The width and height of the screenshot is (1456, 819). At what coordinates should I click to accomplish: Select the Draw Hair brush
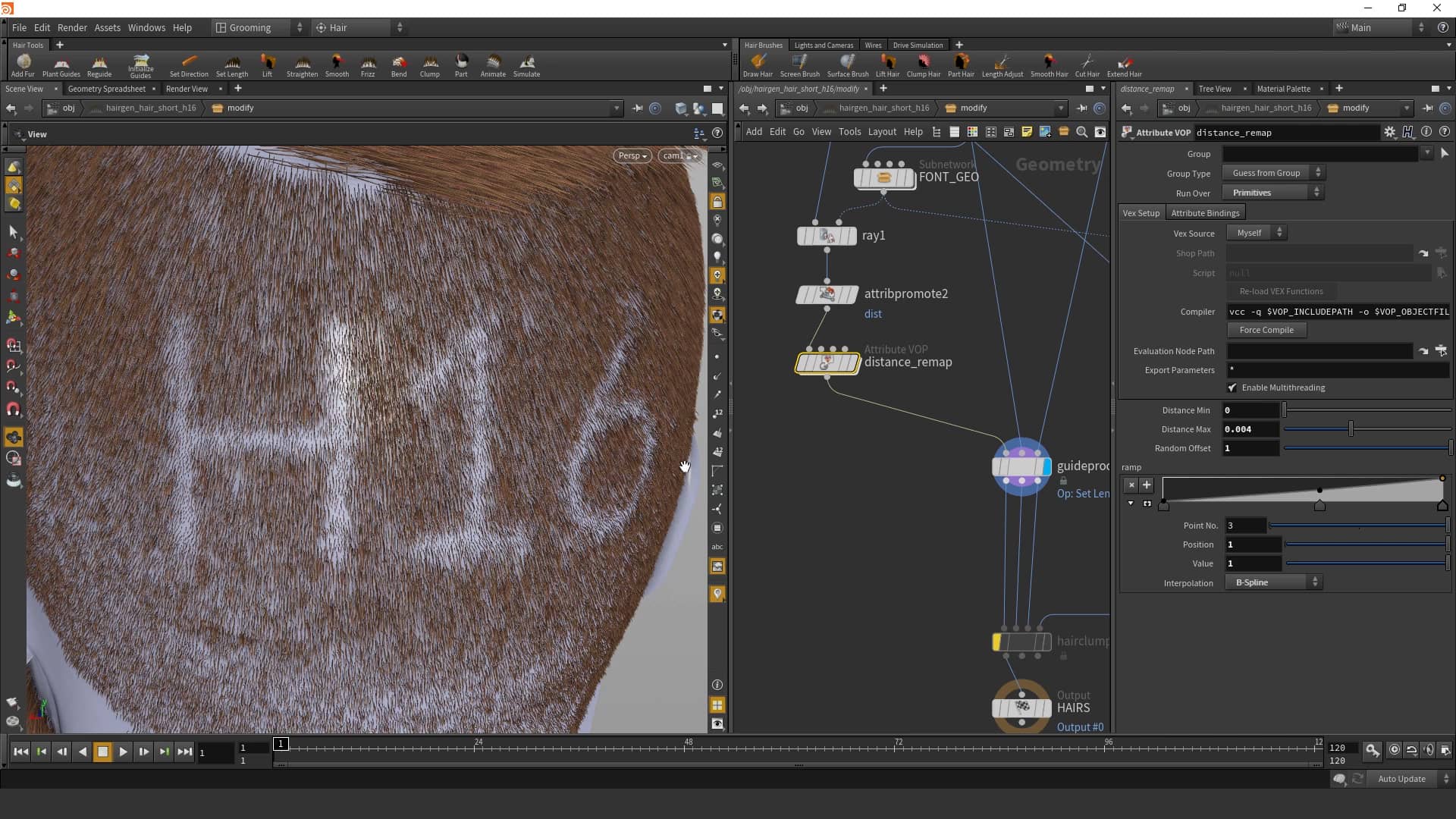click(758, 66)
